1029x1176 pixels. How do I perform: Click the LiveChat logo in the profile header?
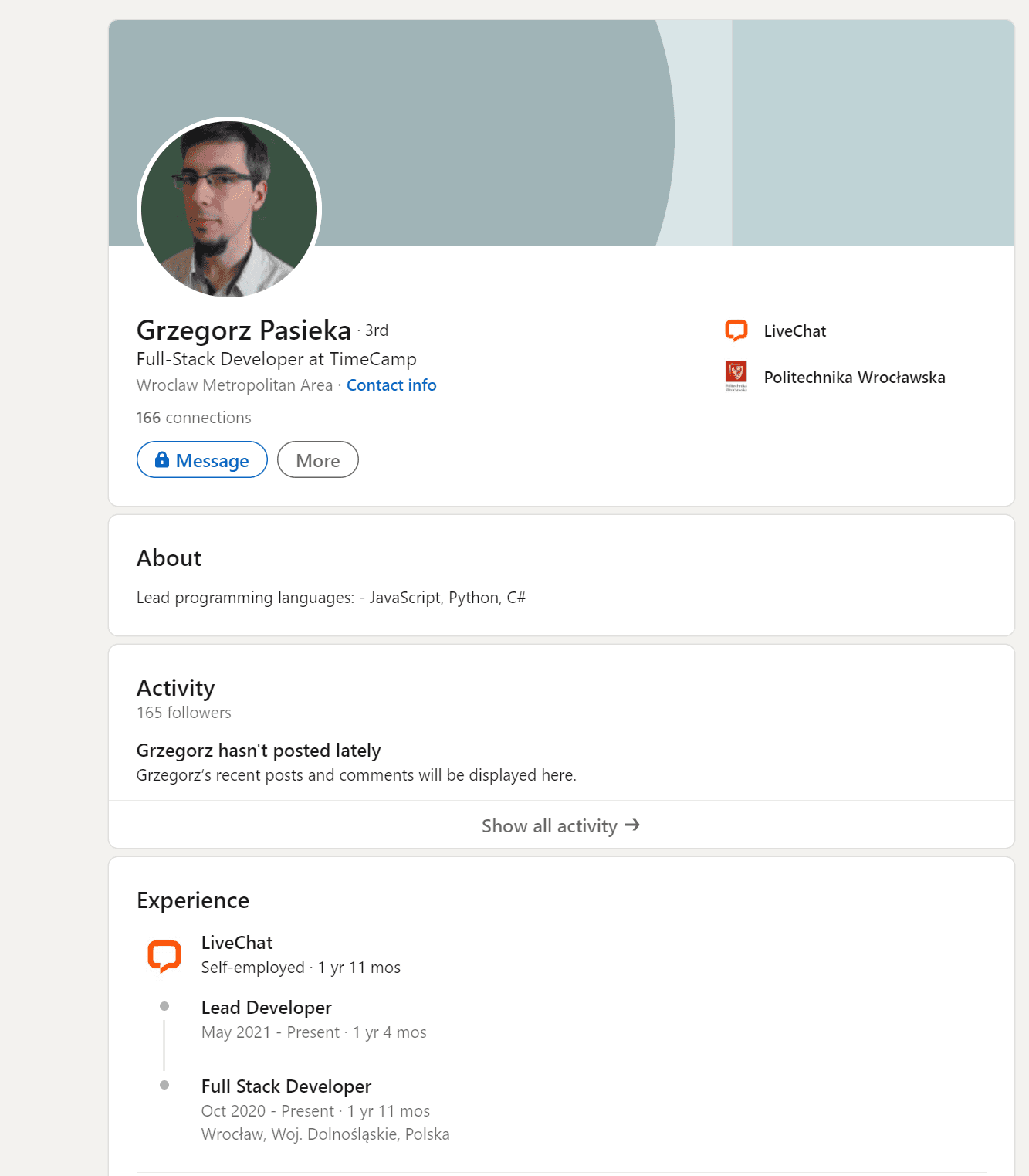pos(736,330)
